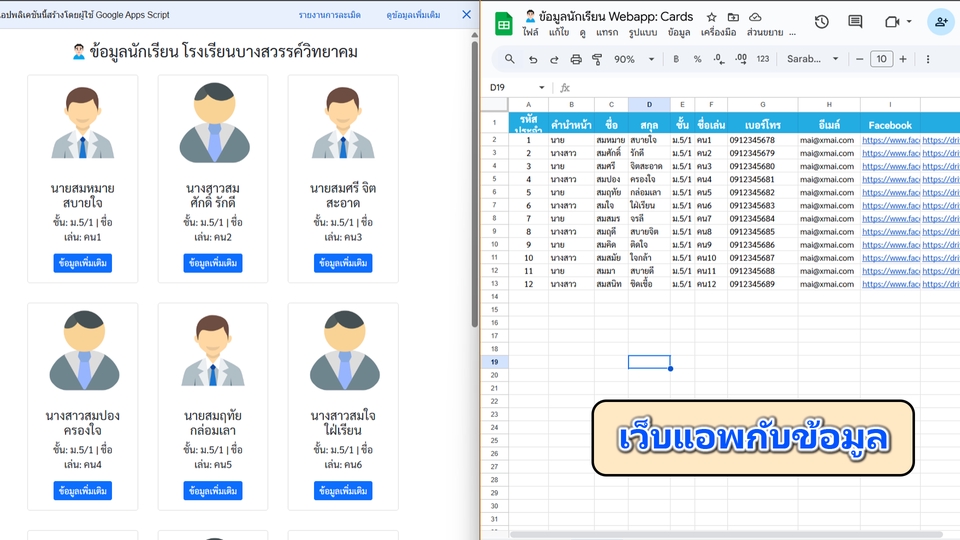The image size is (960, 540).
Task: Click ข้อมูลเพิ่มเติม button for คน3
Action: pyautogui.click(x=343, y=263)
